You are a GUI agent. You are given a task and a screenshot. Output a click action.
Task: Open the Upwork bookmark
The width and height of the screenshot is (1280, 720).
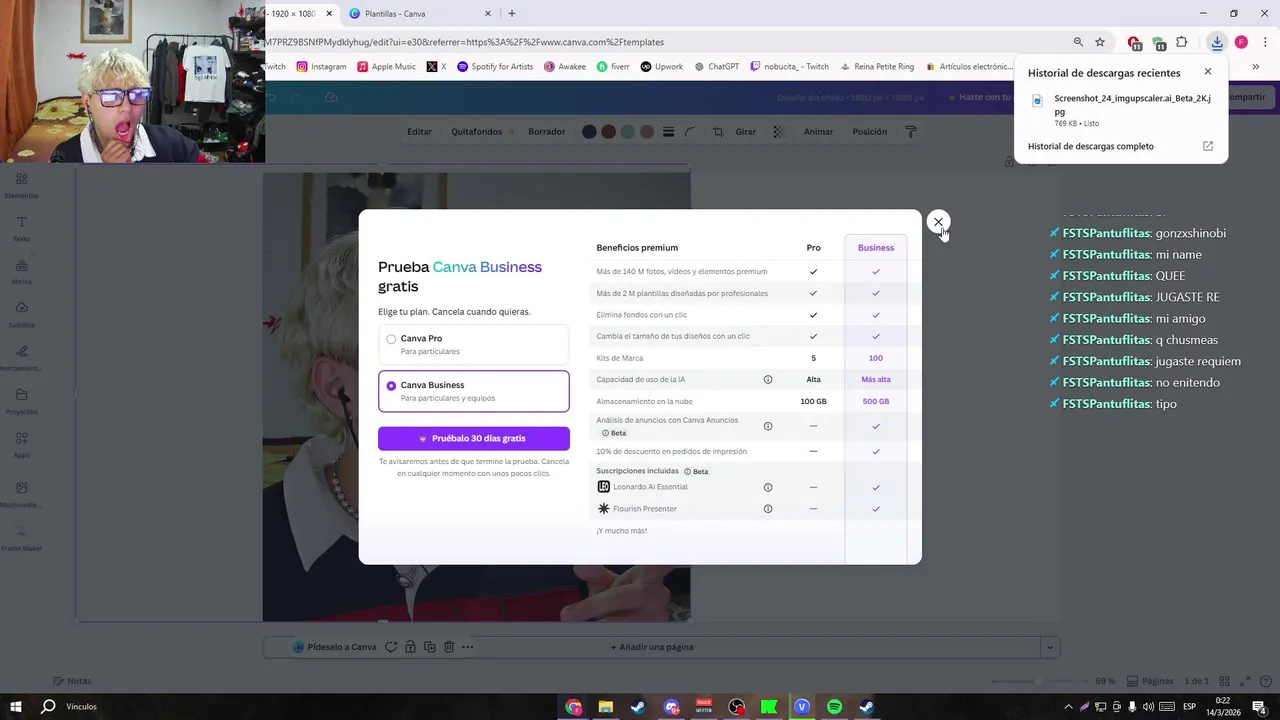point(662,67)
